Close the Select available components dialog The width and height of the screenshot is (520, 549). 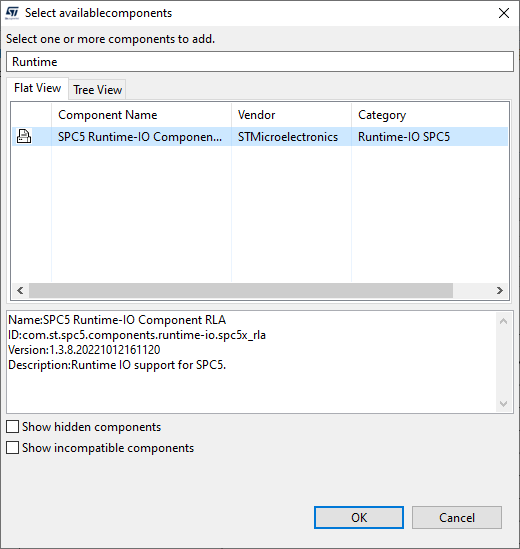(504, 13)
